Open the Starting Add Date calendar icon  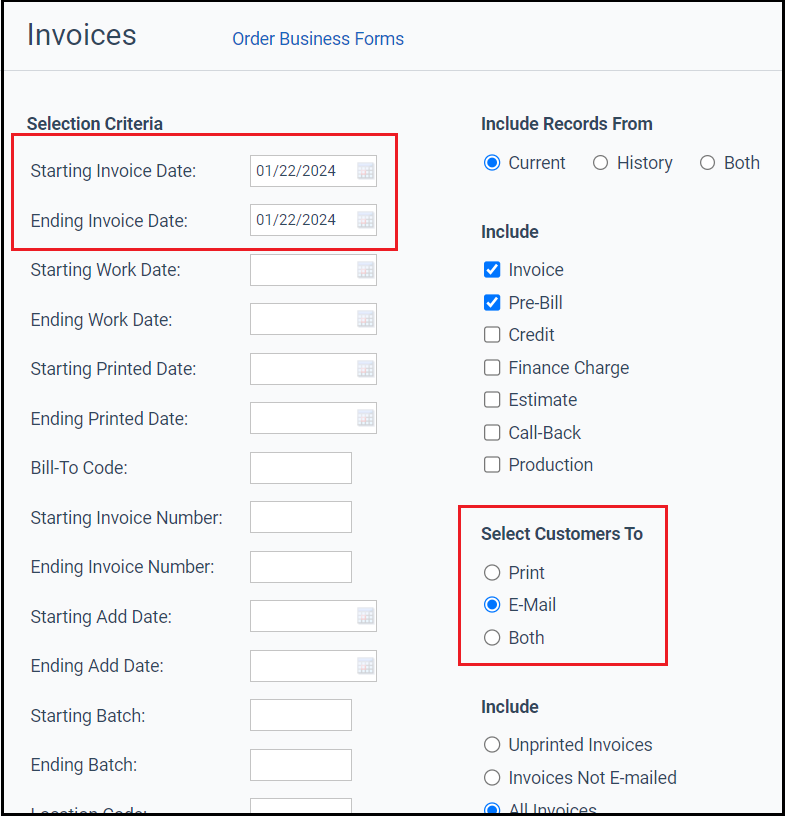click(x=364, y=616)
